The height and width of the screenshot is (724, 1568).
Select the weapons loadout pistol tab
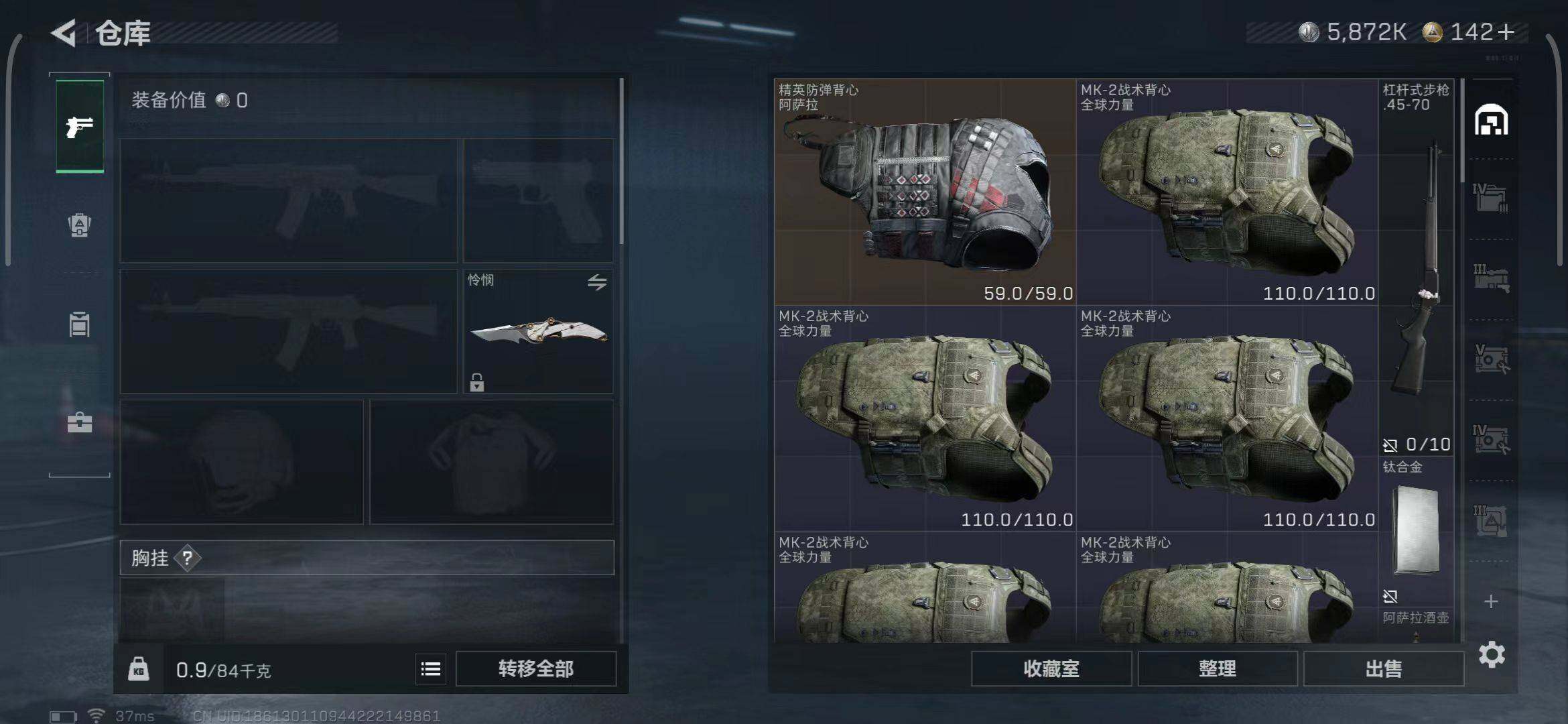coord(80,126)
